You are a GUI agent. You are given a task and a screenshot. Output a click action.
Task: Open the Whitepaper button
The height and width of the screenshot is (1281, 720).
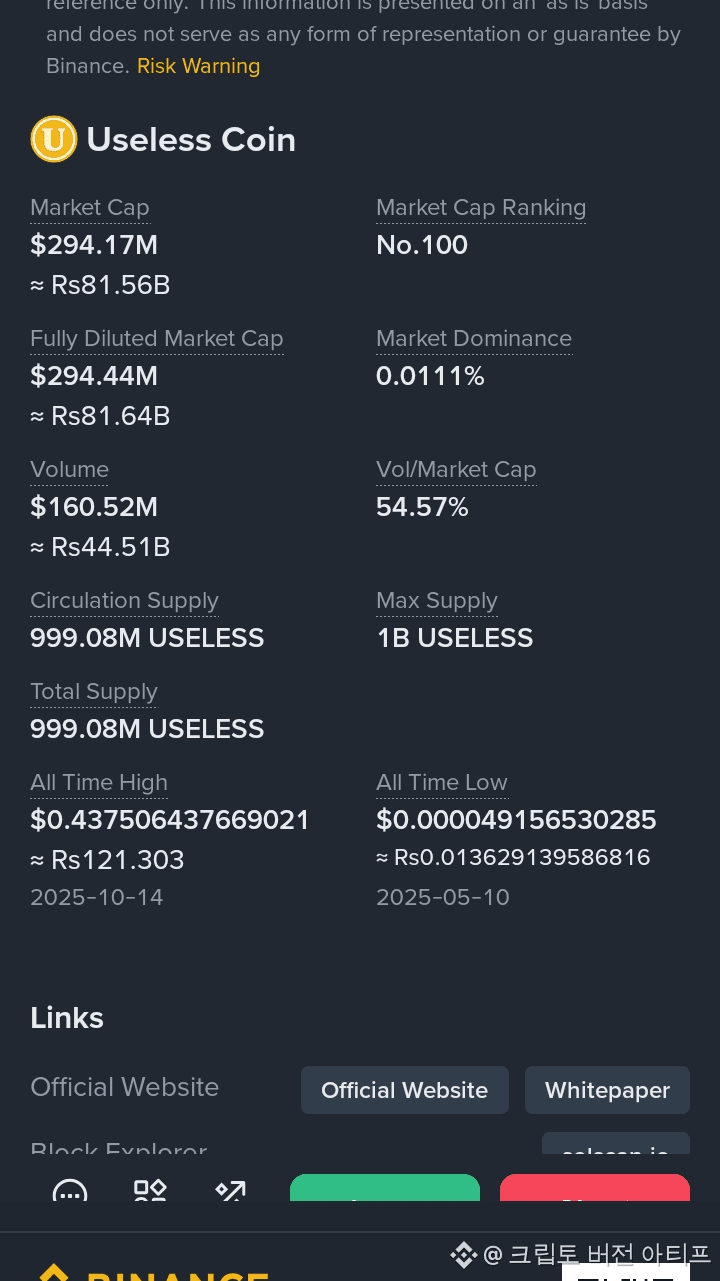pos(607,1090)
